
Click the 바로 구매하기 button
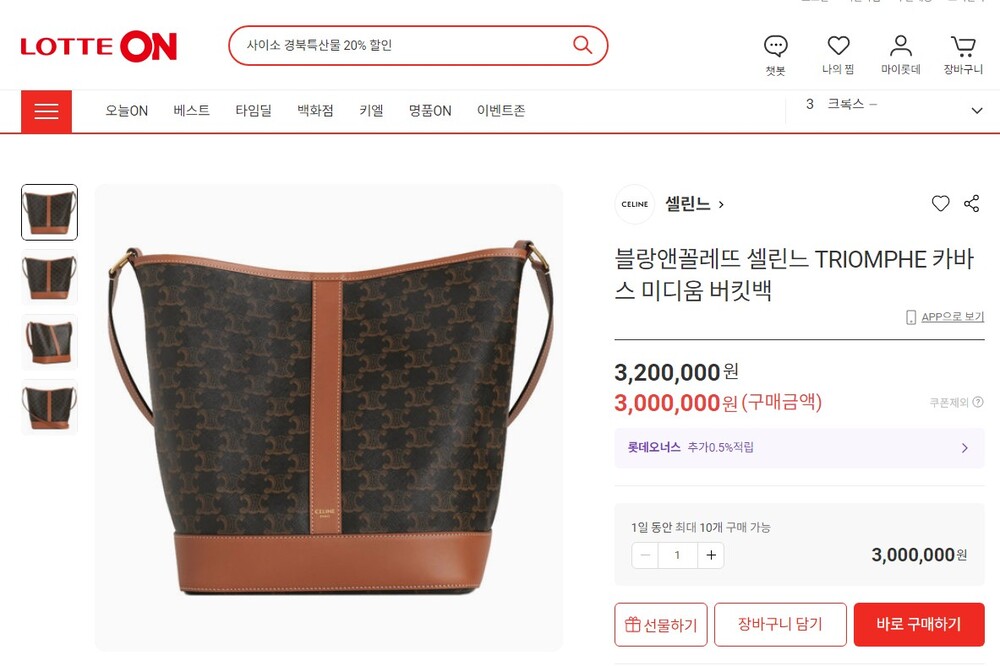coord(919,624)
